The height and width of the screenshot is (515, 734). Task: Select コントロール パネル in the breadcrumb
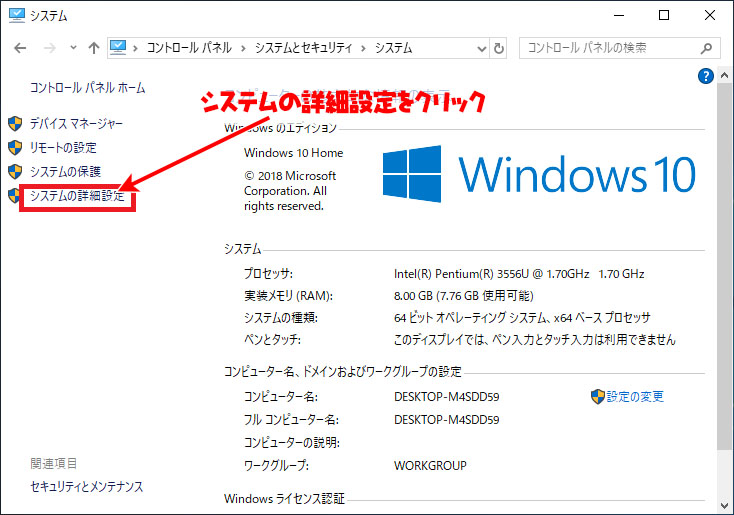pos(189,48)
